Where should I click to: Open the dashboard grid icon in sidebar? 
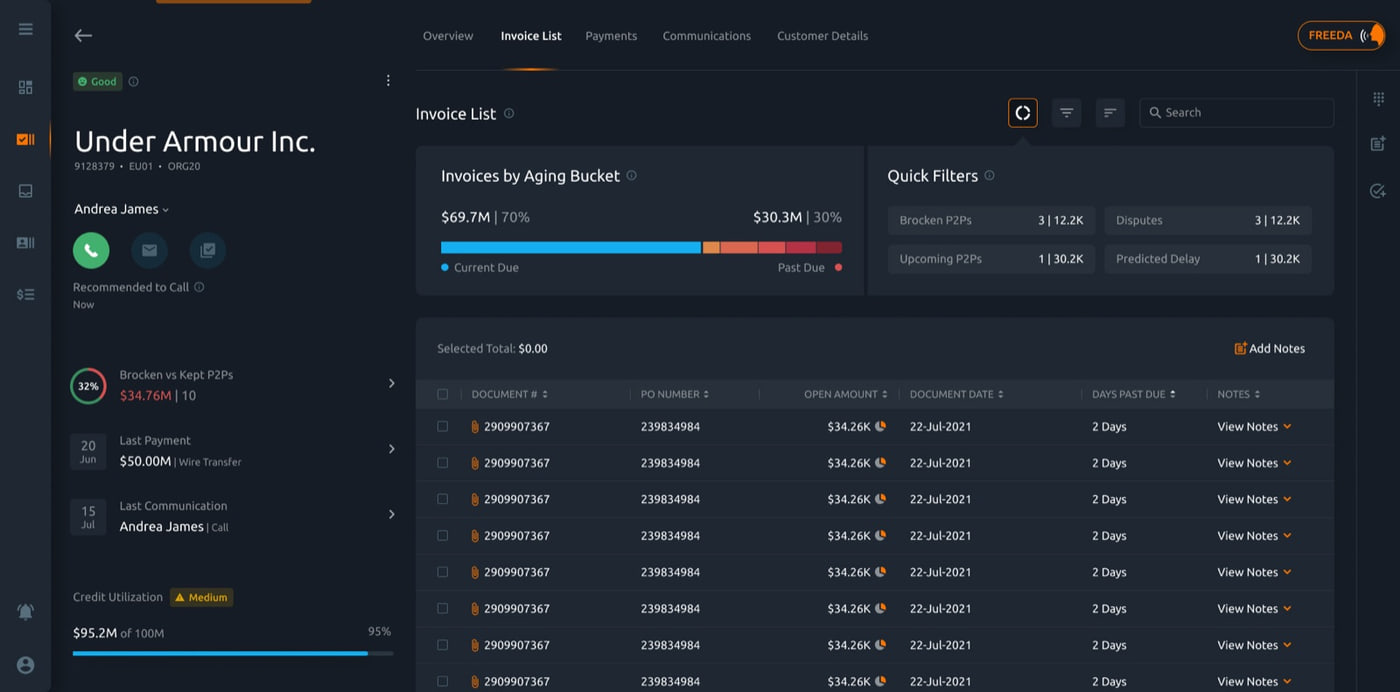point(26,87)
